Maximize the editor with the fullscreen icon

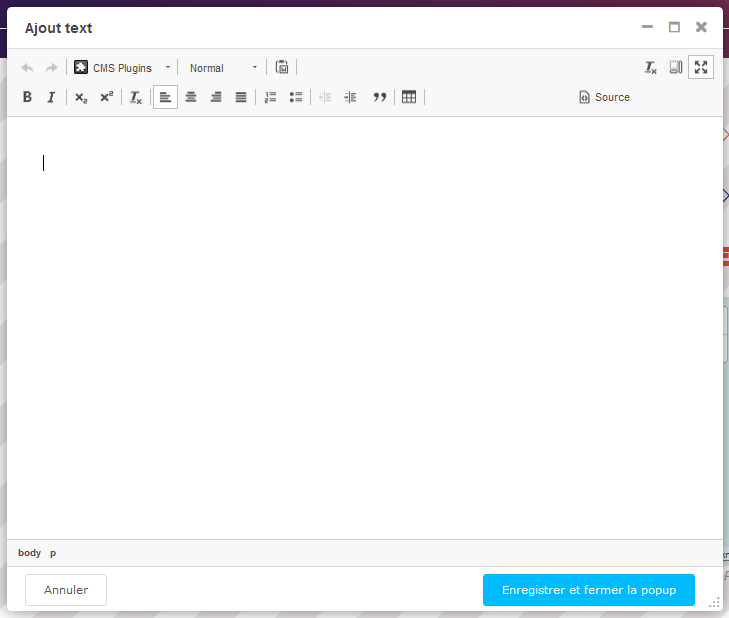pos(701,68)
